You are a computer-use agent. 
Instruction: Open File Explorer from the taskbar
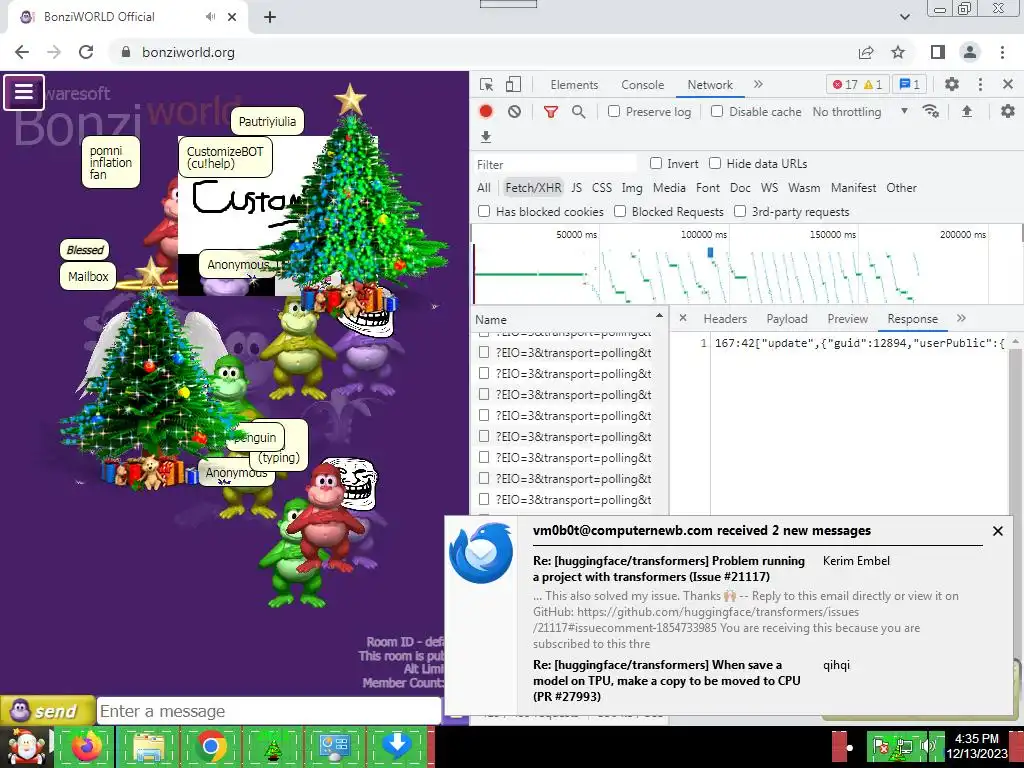(148, 746)
